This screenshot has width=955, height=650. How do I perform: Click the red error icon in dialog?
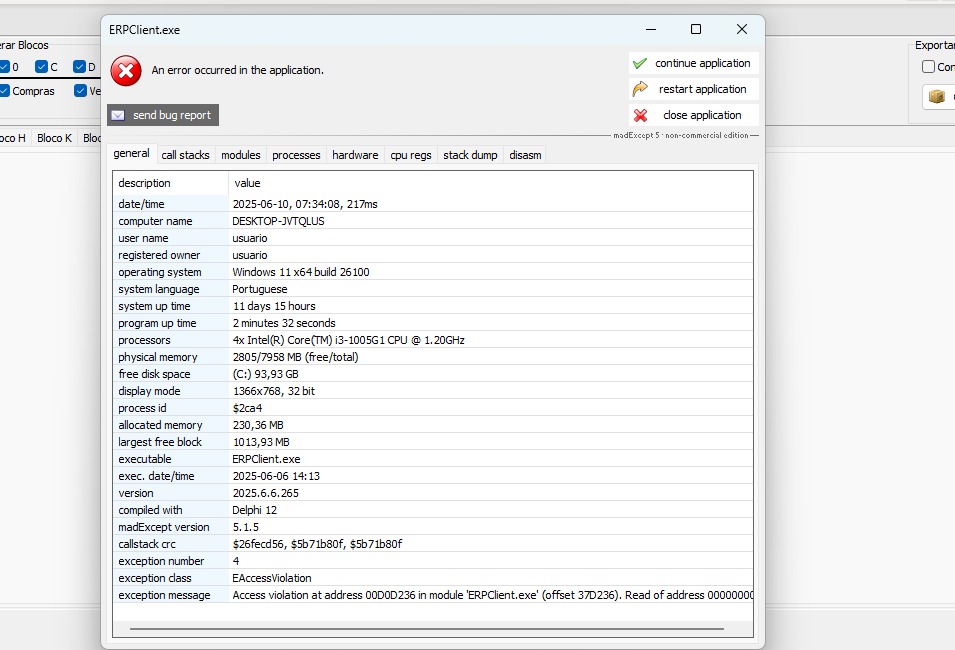click(x=126, y=70)
